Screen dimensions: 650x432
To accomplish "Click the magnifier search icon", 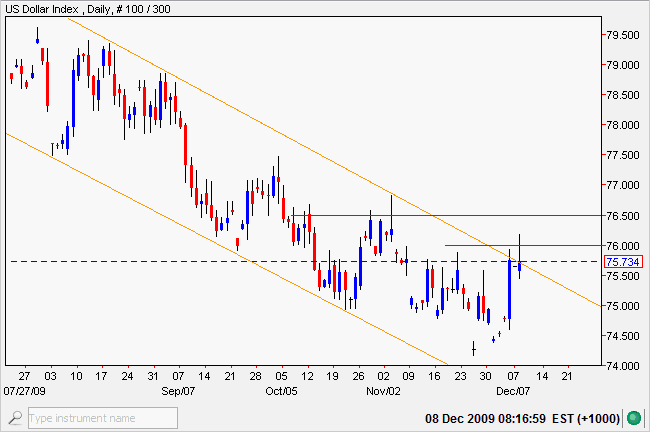I will tap(15, 417).
